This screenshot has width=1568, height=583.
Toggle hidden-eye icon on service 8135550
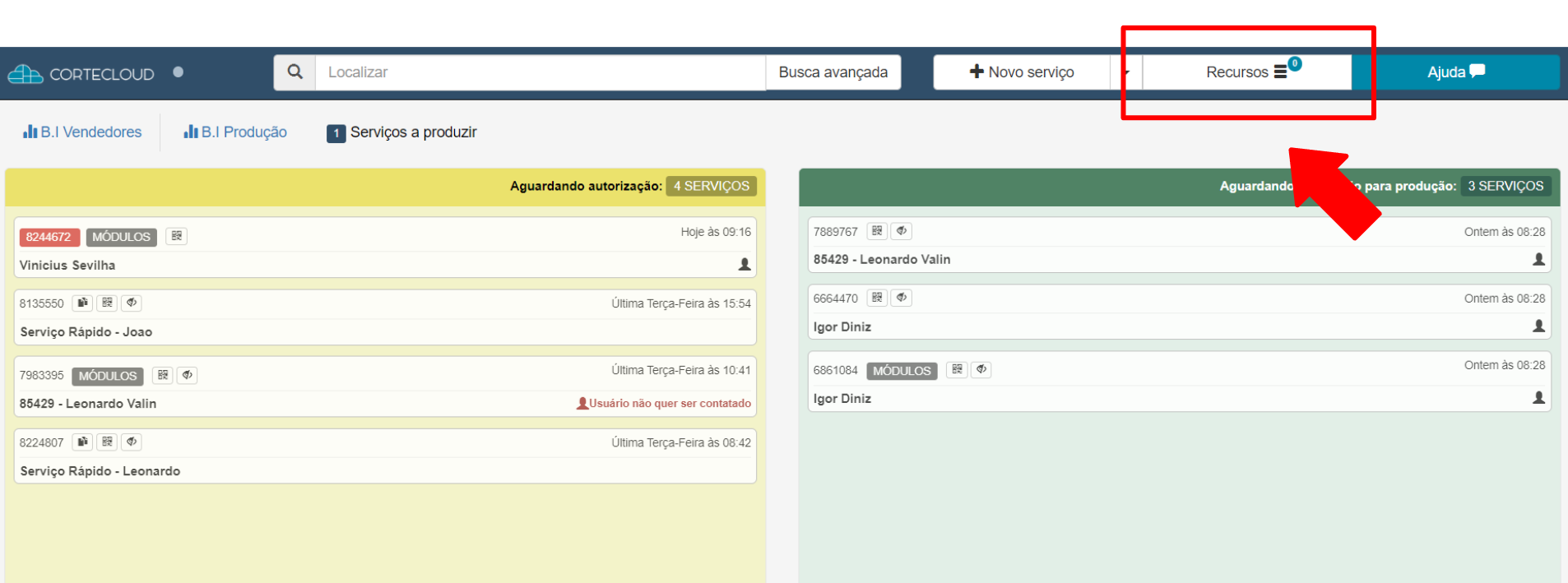pos(132,303)
